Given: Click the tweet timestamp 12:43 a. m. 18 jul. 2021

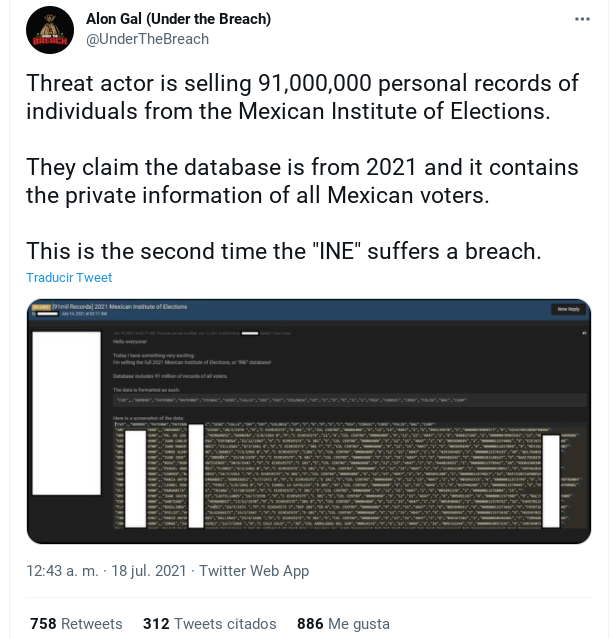Looking at the screenshot, I should click(x=107, y=571).
